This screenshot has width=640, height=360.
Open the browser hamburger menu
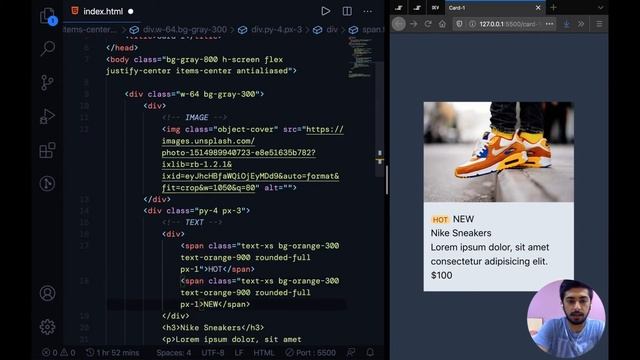(x=599, y=24)
